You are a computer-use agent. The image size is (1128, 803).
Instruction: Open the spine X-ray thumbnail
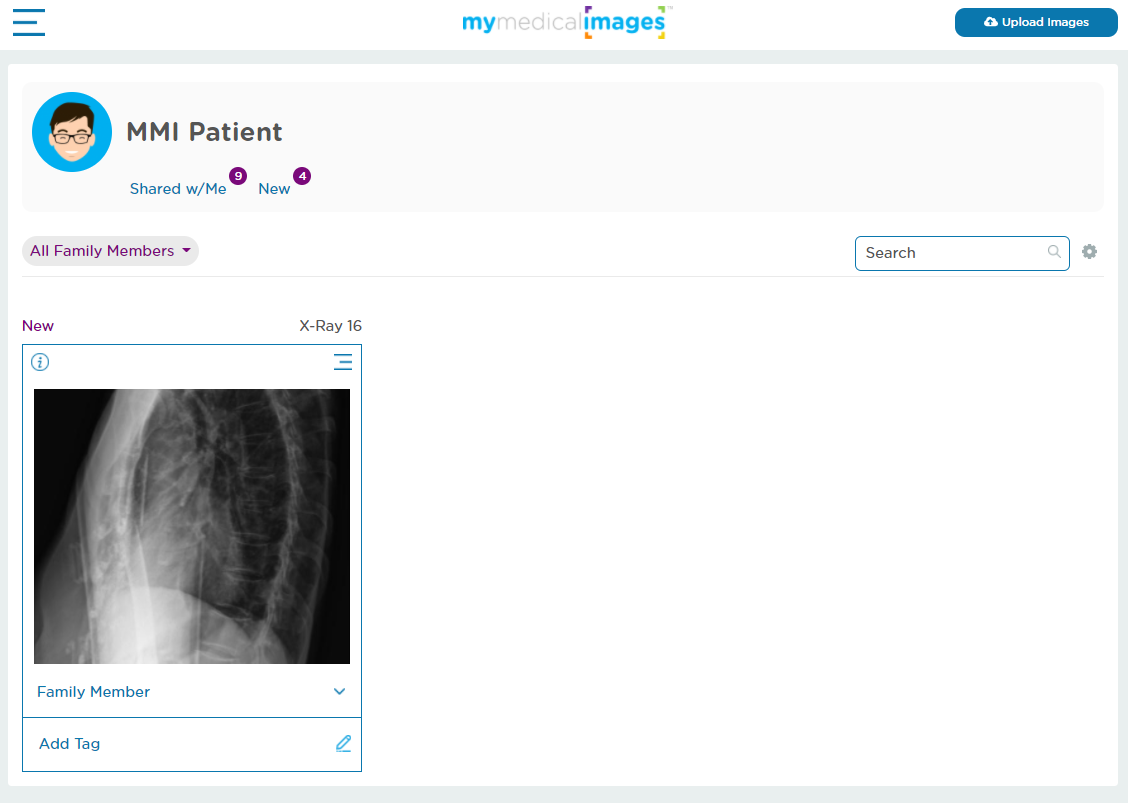(x=192, y=526)
